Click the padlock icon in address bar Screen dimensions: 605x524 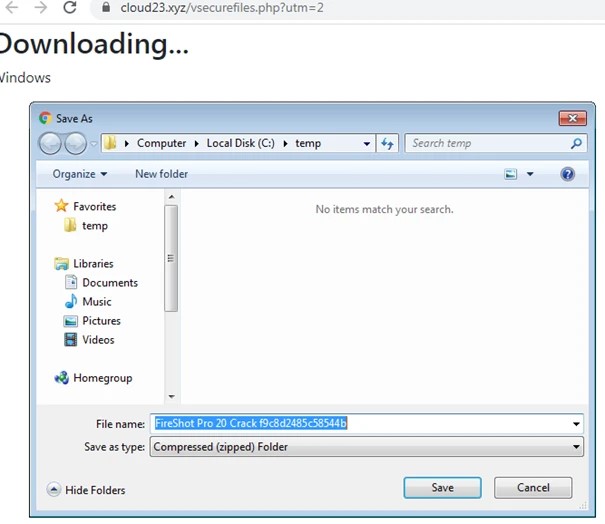click(106, 7)
